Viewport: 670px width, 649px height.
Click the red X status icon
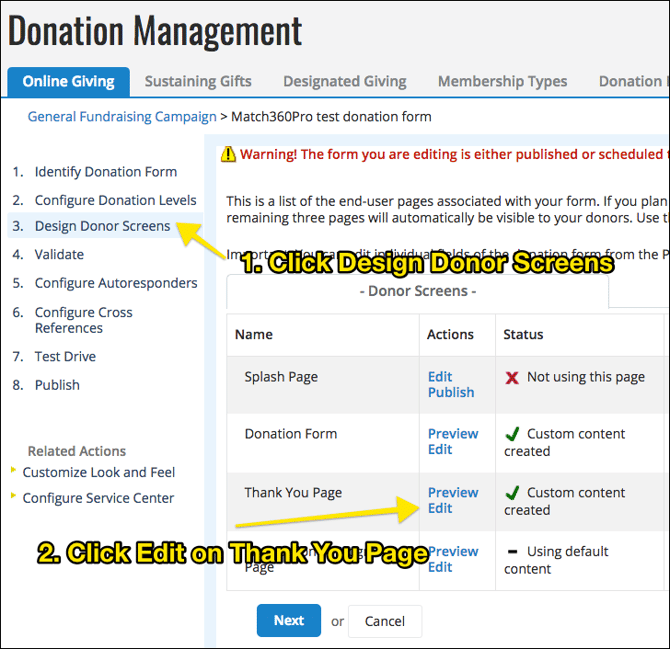point(512,377)
